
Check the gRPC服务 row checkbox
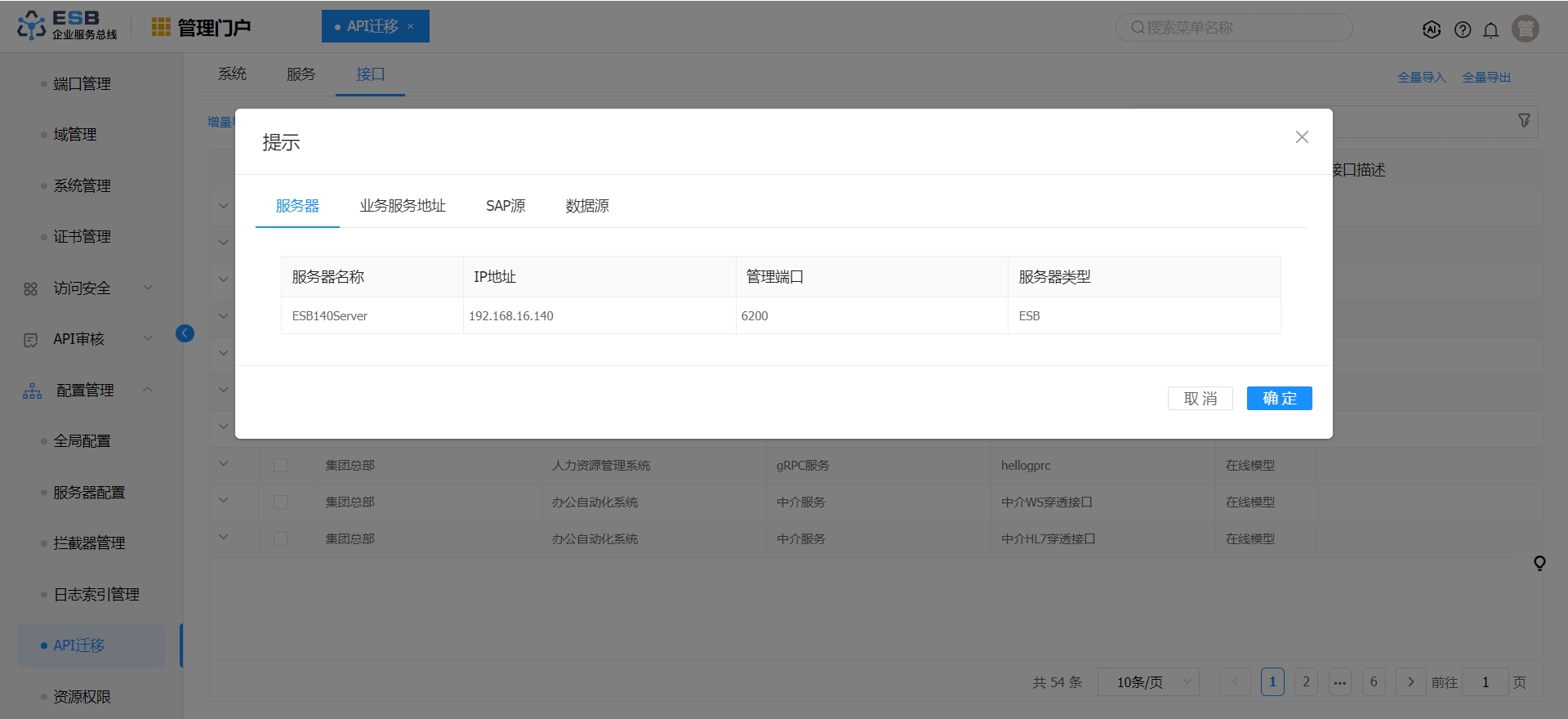280,465
